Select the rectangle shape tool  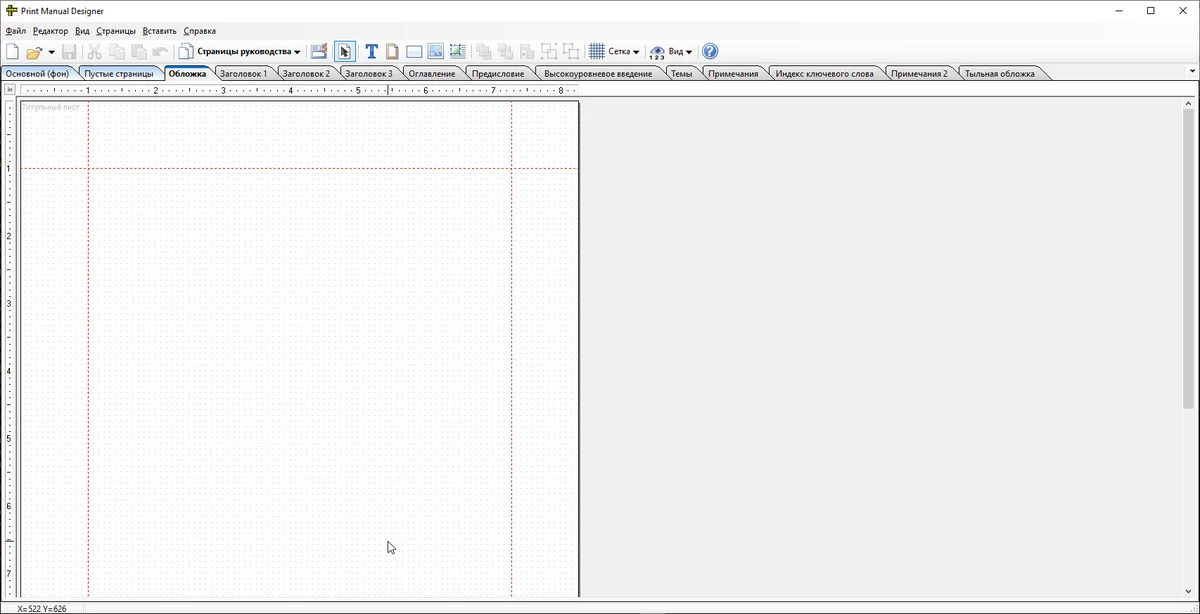click(414, 51)
